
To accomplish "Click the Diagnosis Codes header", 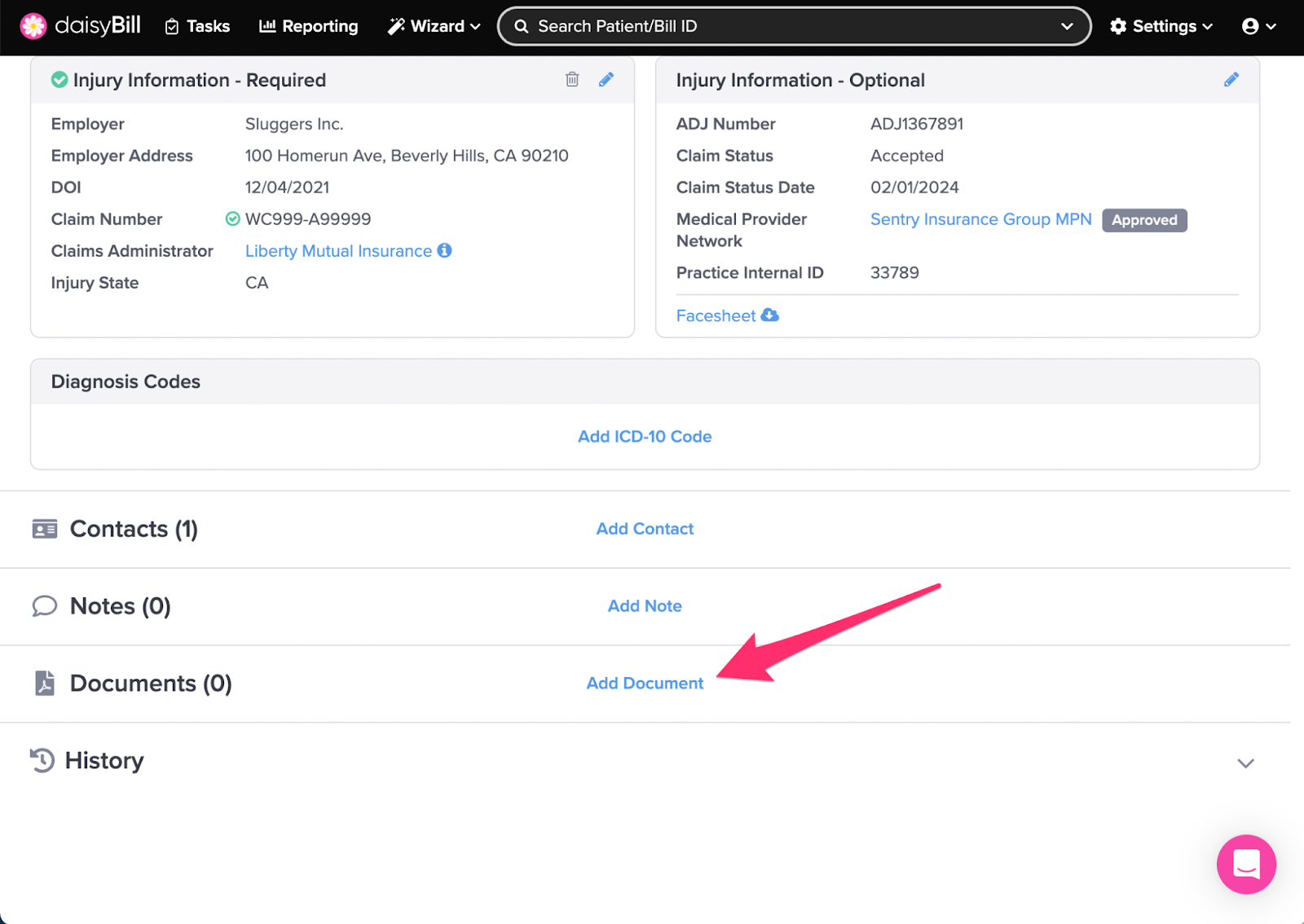I will [126, 381].
